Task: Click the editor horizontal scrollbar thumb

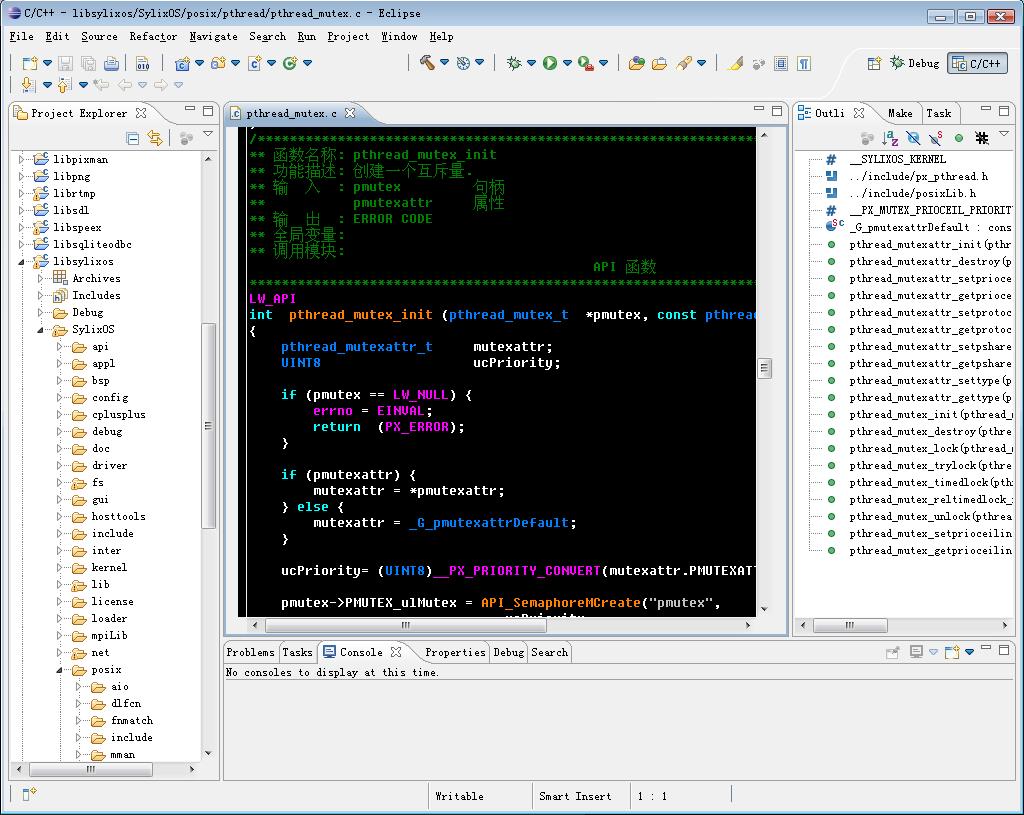Action: [406, 625]
